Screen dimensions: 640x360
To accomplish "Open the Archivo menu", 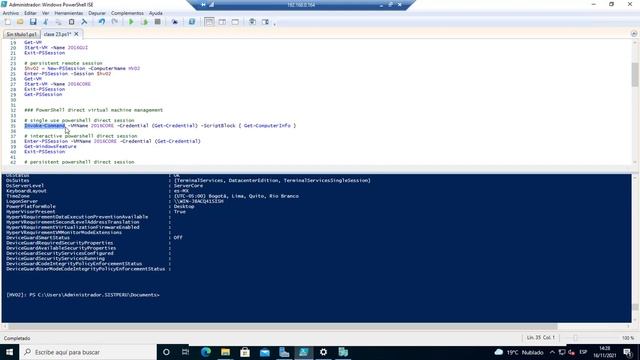I will point(11,13).
